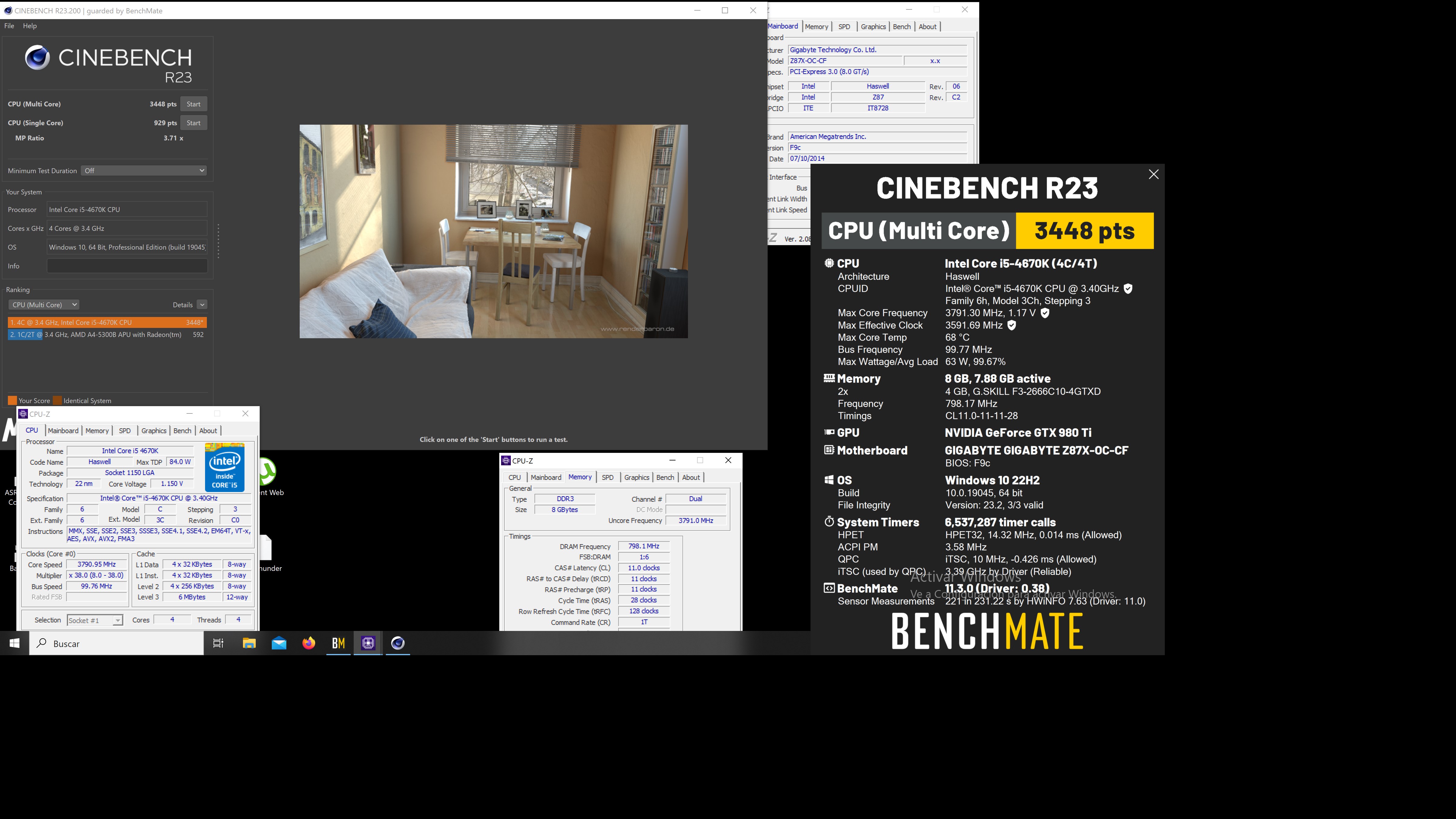Image resolution: width=1456 pixels, height=819 pixels.
Task: Click CPU-Z title bar icon of CPU window
Action: pos(23,414)
